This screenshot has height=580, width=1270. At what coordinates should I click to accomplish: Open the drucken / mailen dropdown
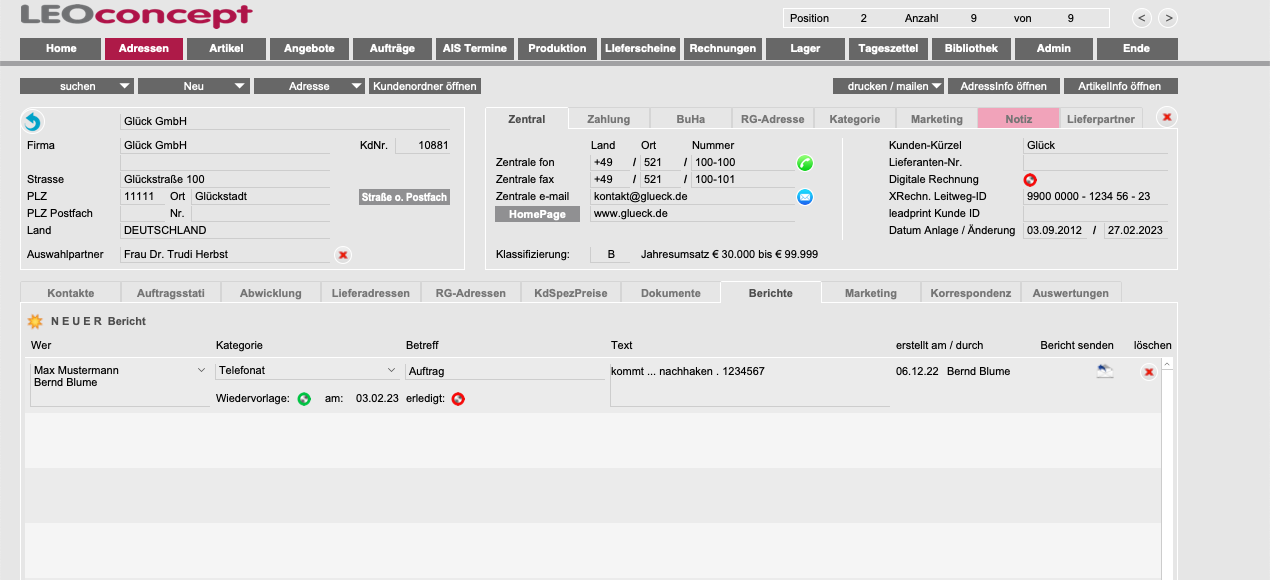[888, 86]
